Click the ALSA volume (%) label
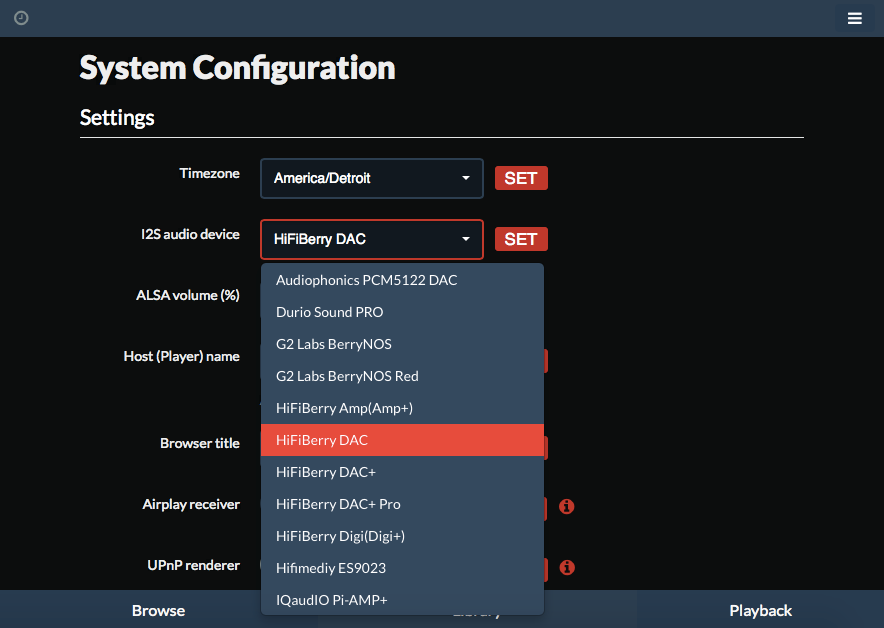 point(188,295)
